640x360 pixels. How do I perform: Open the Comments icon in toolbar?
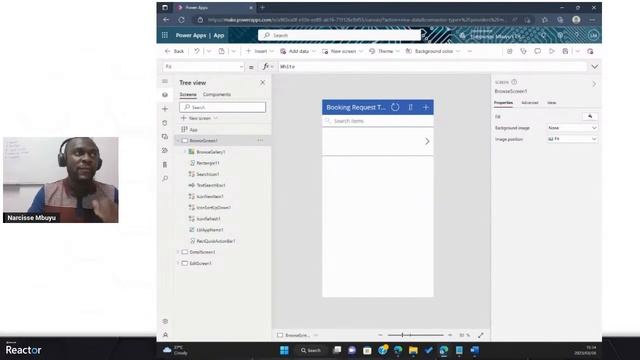537,51
